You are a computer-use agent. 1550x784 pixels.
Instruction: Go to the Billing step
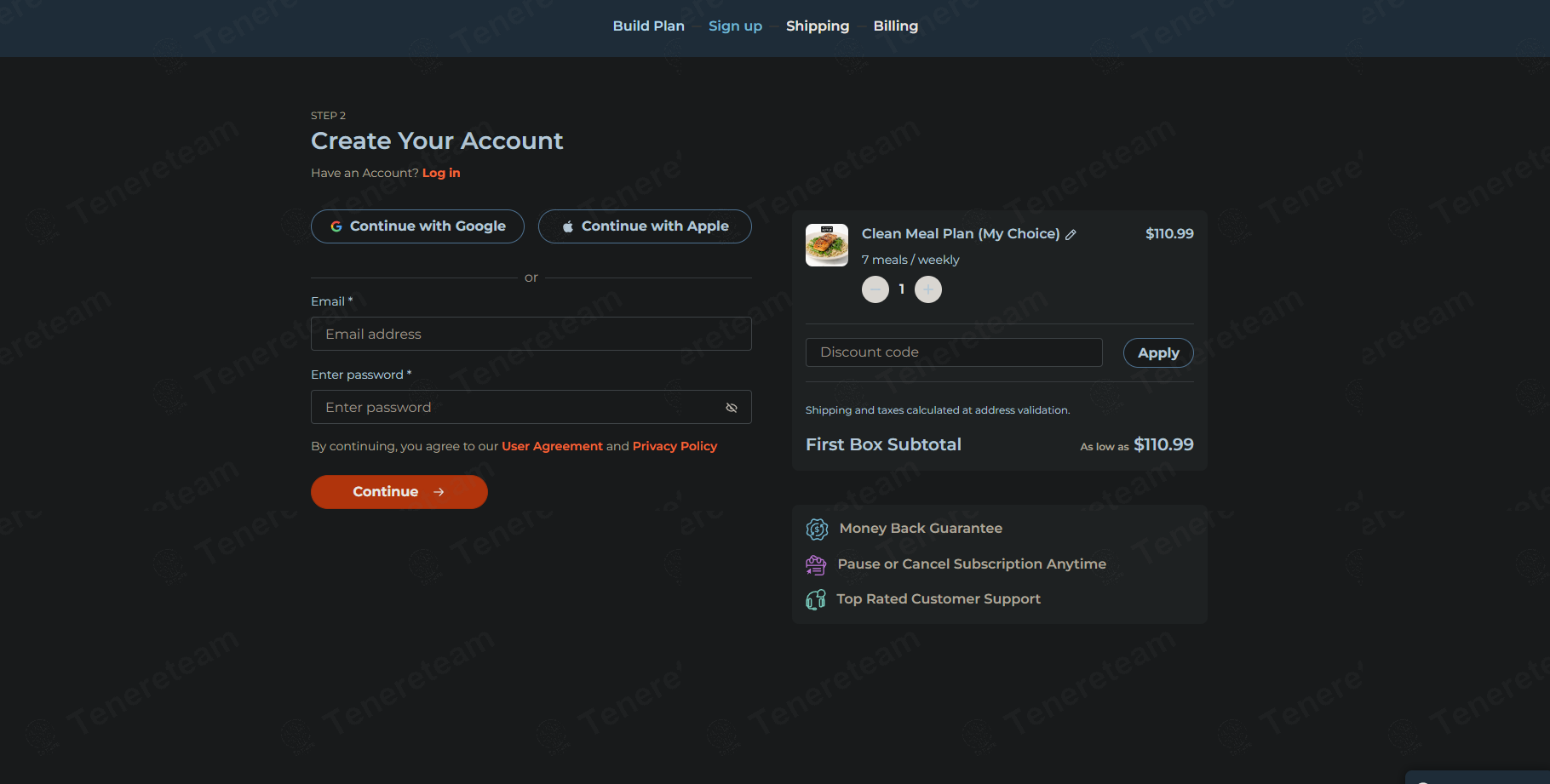point(895,26)
